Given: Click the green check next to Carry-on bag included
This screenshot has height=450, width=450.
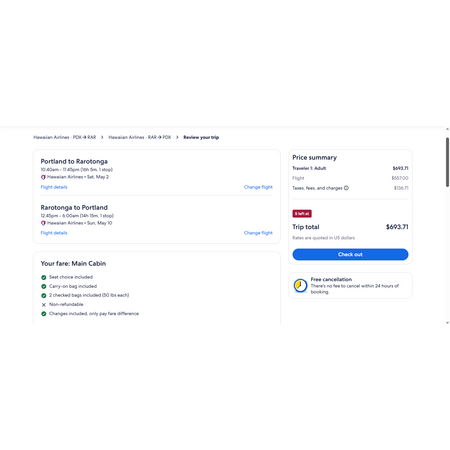Looking at the screenshot, I should 44,286.
